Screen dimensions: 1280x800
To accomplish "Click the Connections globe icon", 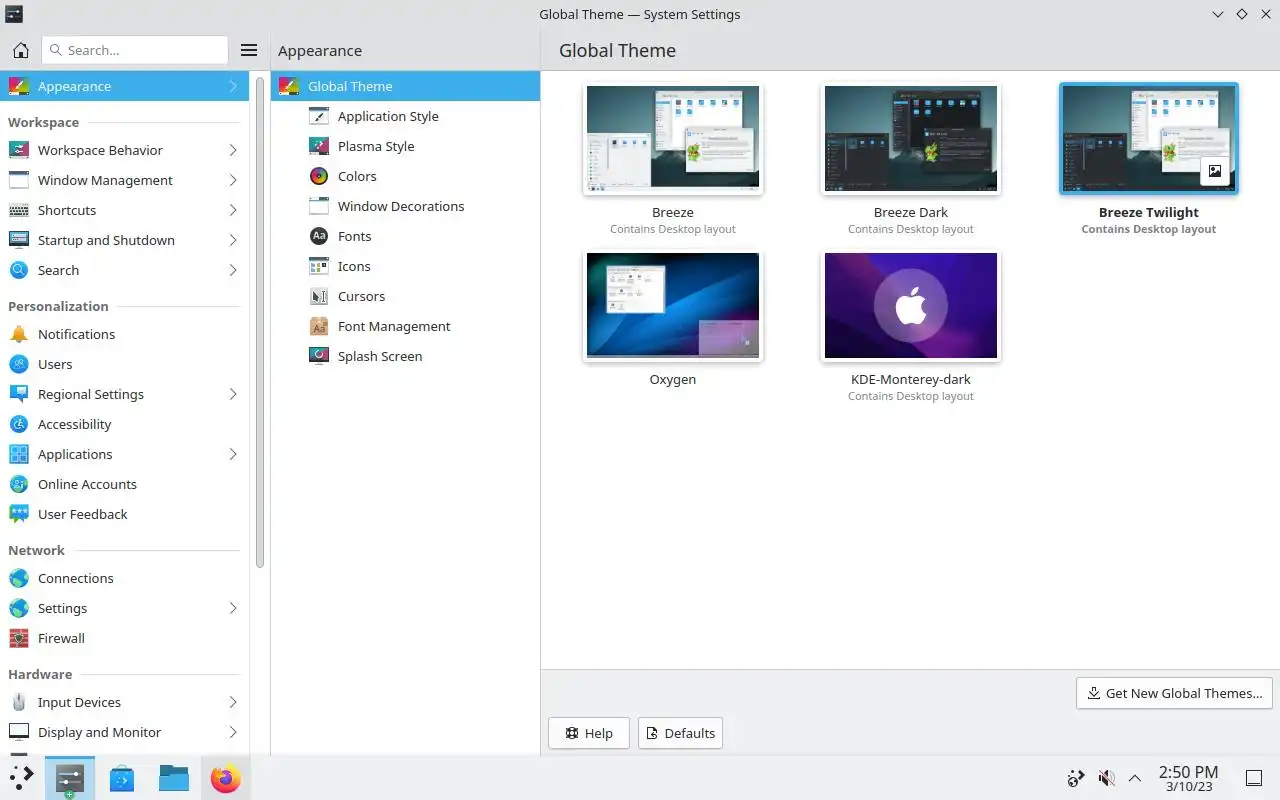I will click(19, 578).
